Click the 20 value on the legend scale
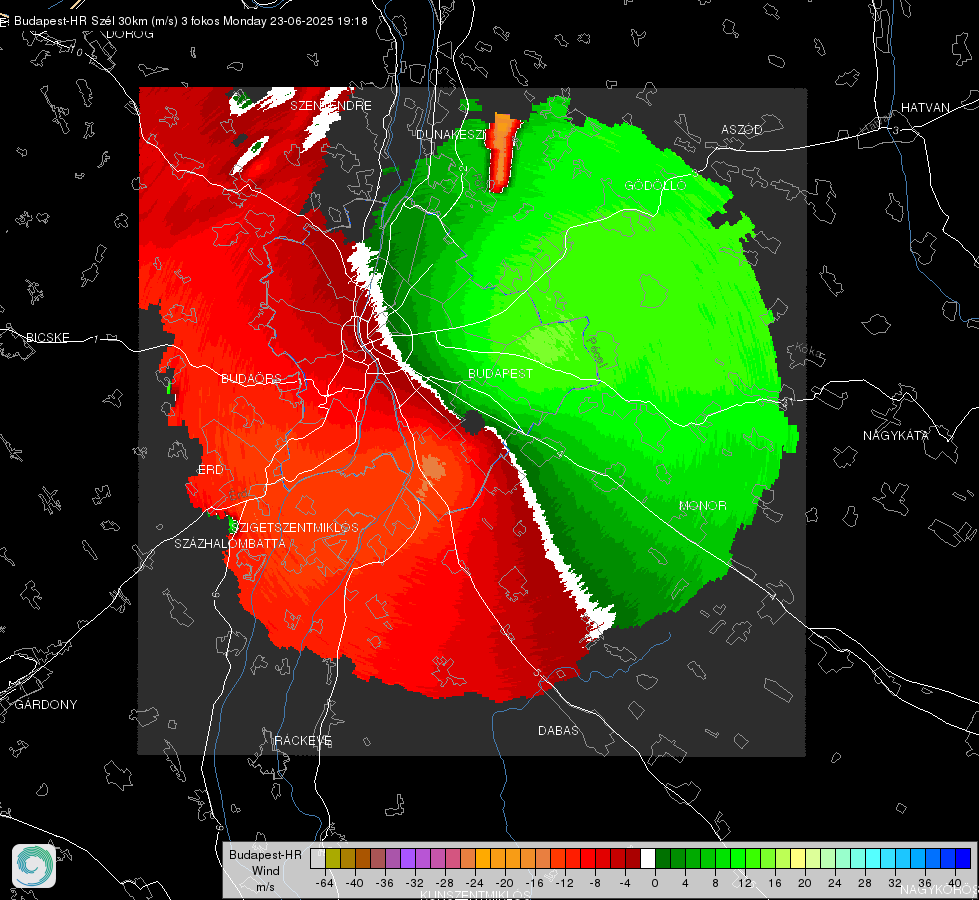 point(804,883)
